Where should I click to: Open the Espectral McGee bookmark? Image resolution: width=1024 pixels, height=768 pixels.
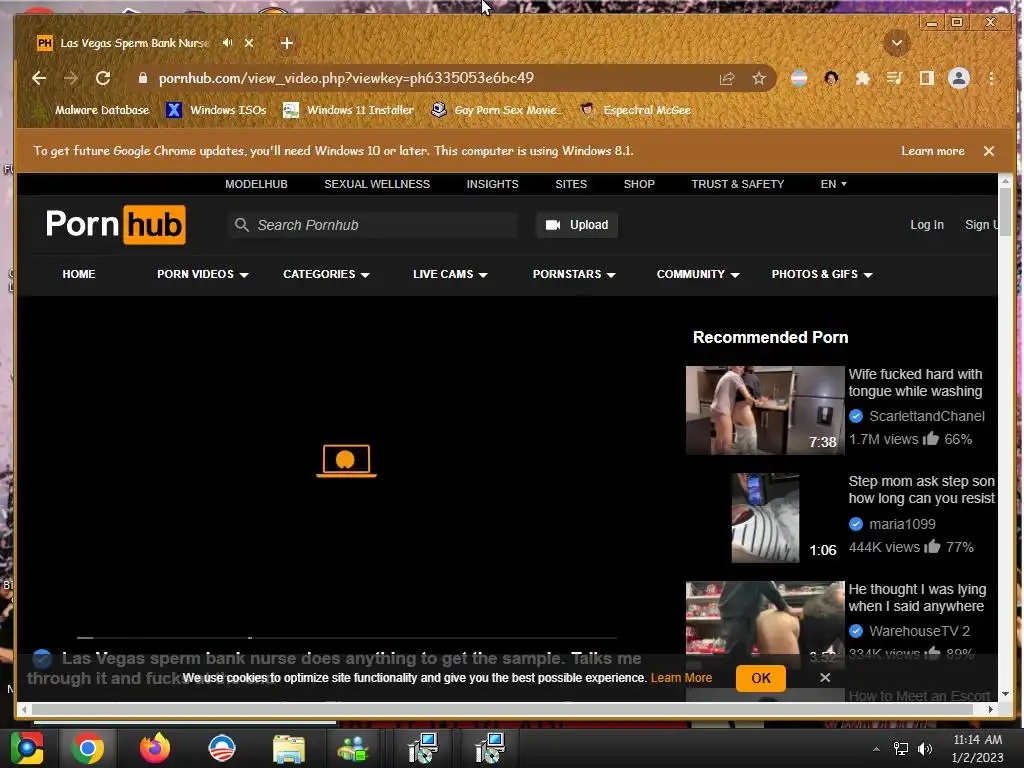(635, 110)
